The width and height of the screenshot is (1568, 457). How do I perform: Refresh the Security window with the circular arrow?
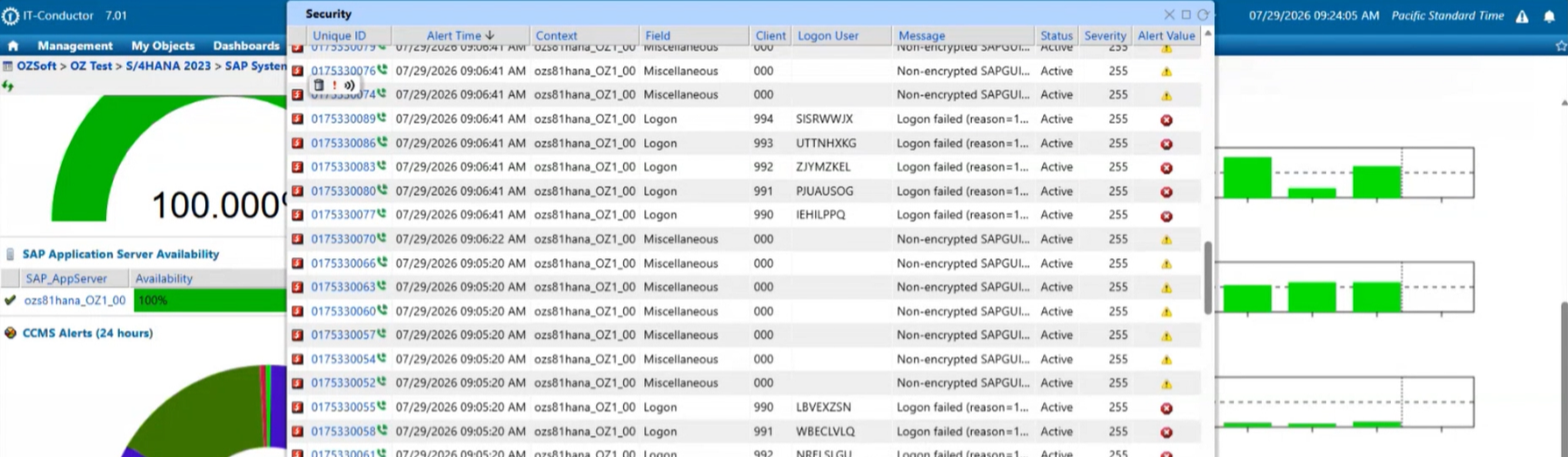point(1203,15)
